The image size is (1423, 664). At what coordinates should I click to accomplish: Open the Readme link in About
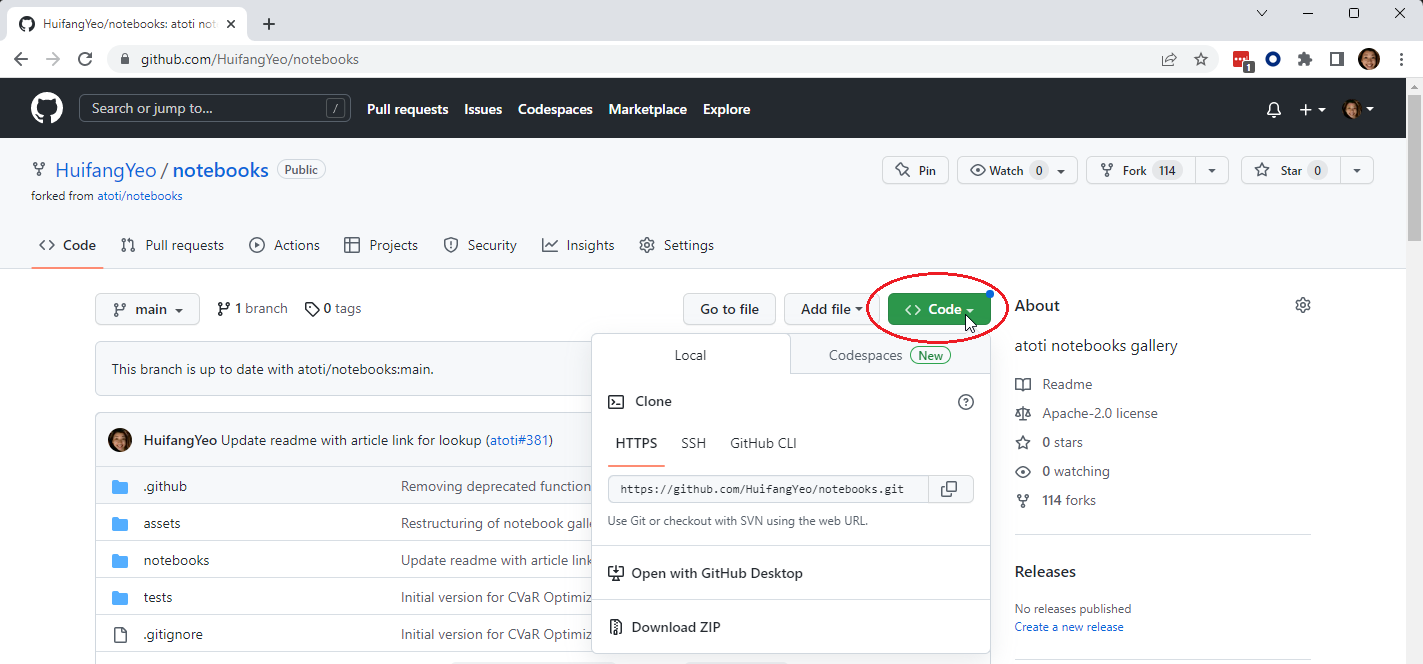[1067, 385]
